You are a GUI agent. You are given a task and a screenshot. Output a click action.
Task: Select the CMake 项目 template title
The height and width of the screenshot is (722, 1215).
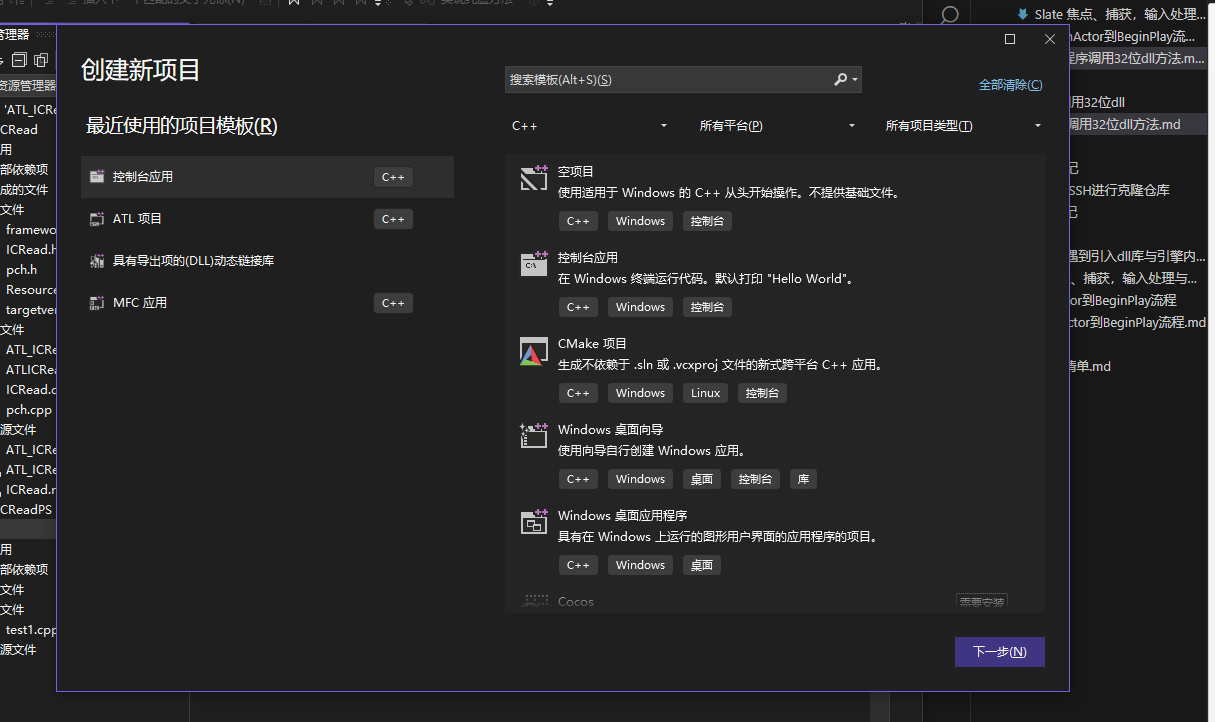tap(592, 344)
